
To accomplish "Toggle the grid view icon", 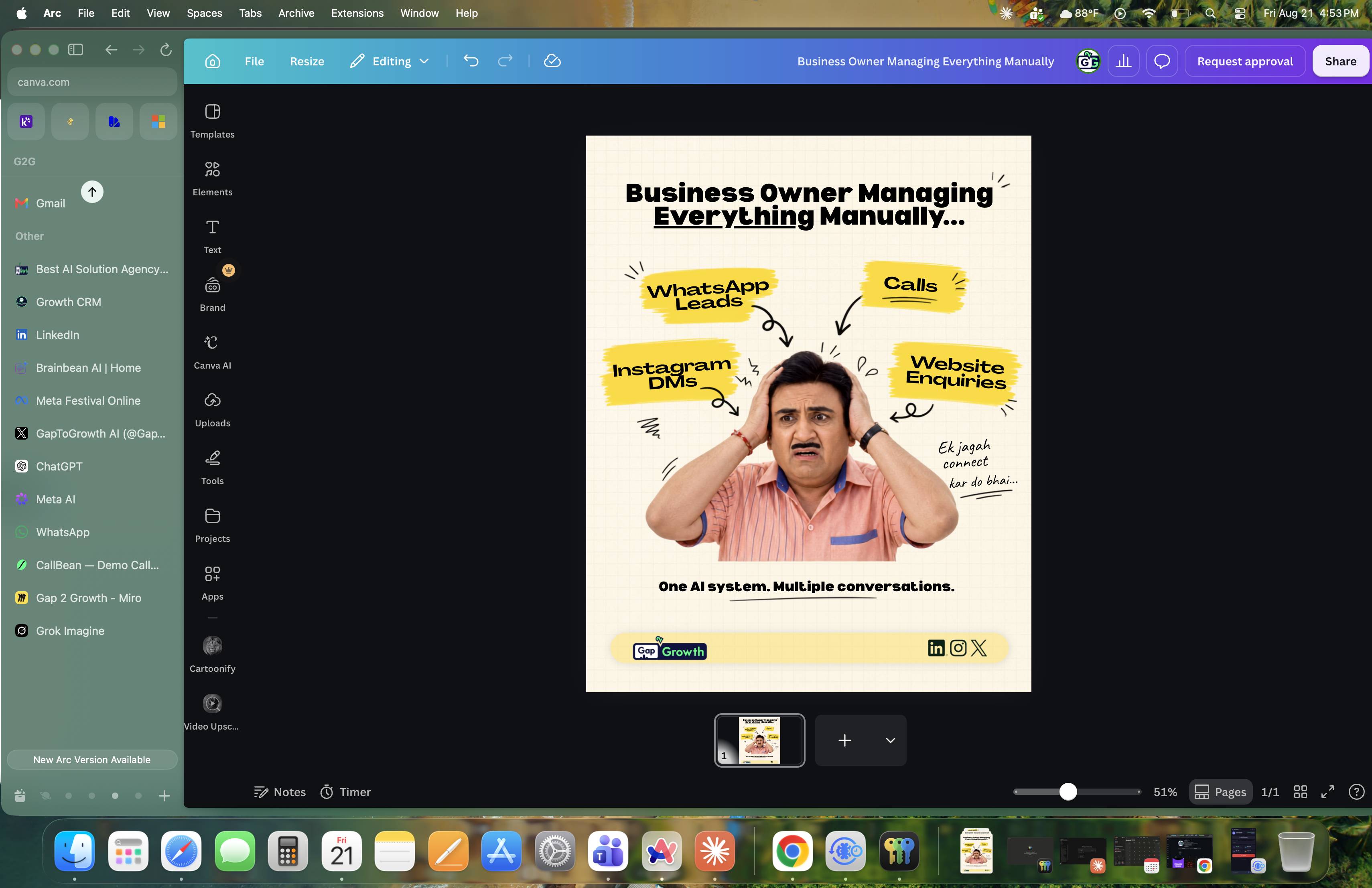I will coord(1301,792).
